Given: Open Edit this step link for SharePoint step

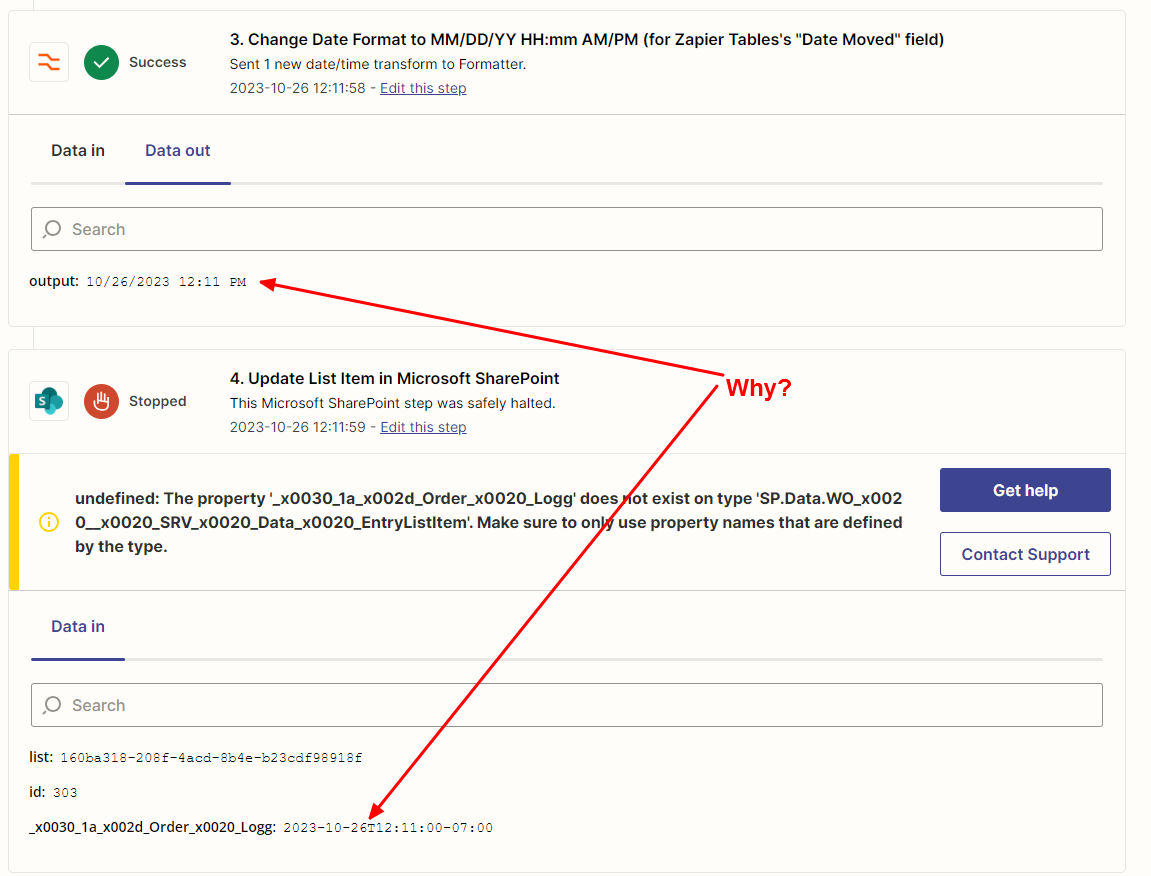Looking at the screenshot, I should click(423, 427).
